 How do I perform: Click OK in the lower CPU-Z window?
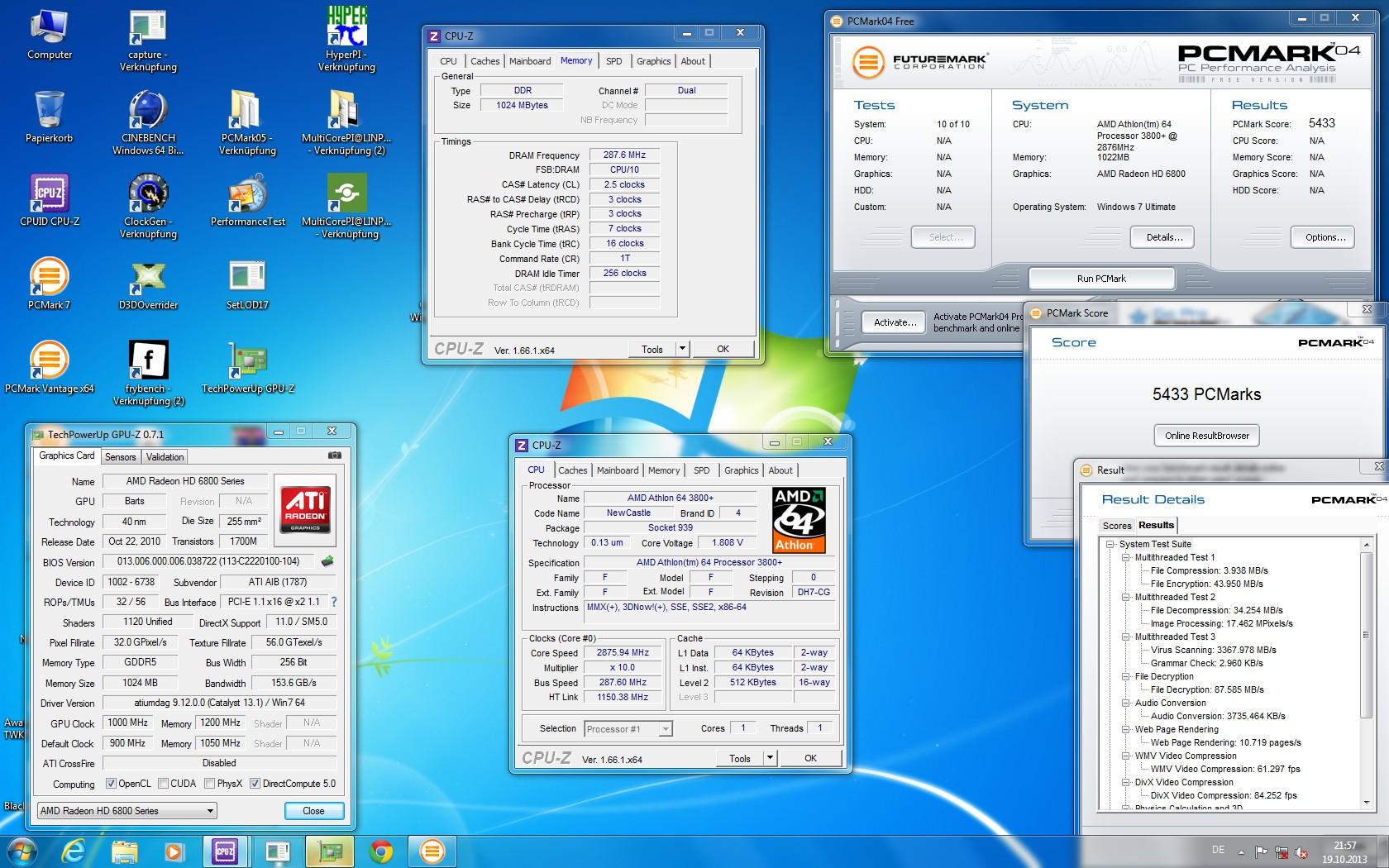click(x=810, y=758)
